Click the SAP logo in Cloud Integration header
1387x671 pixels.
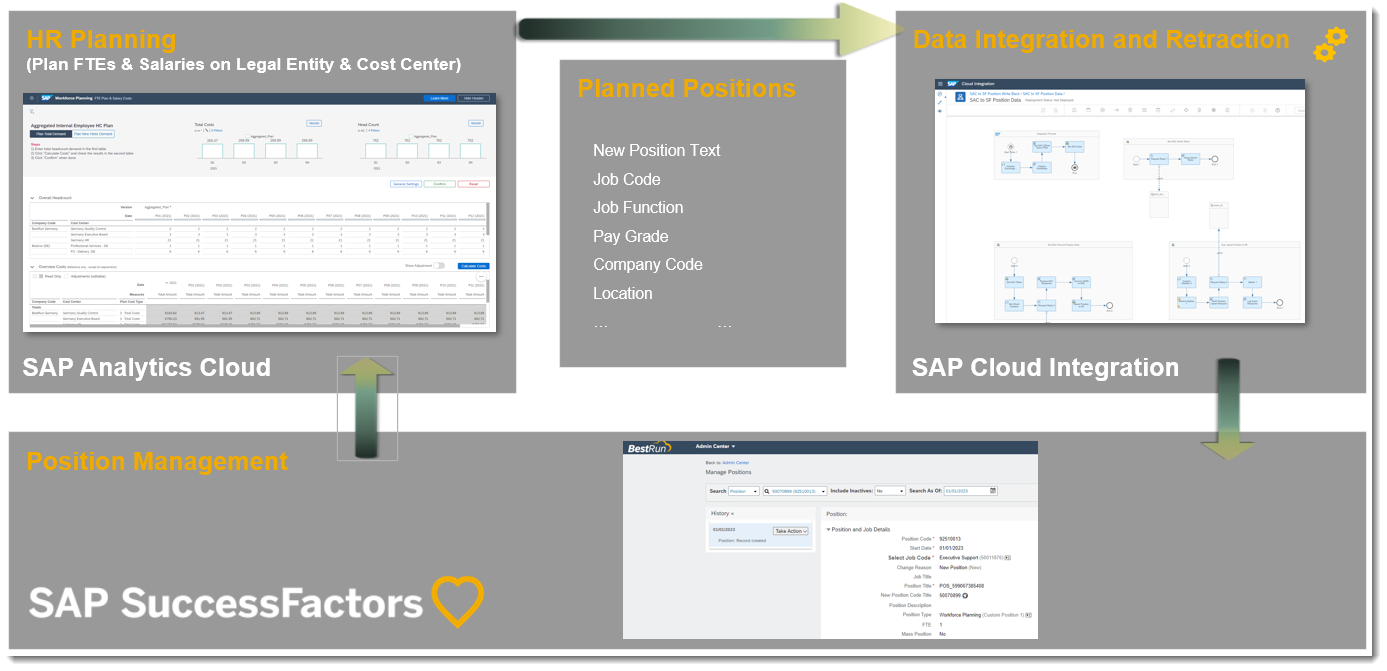coord(953,84)
